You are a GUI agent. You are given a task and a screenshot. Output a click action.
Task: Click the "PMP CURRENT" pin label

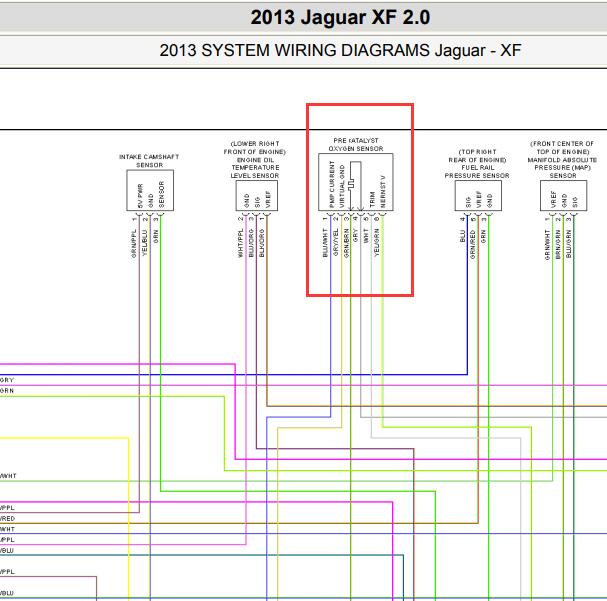coord(332,184)
